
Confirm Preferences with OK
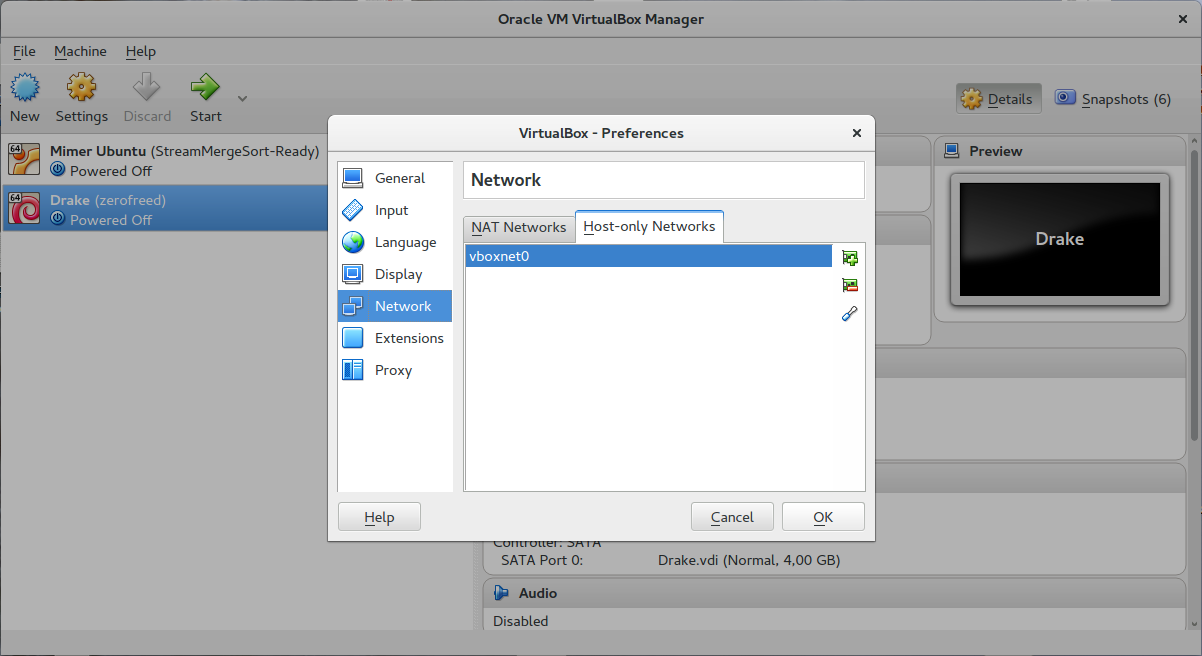pyautogui.click(x=823, y=517)
